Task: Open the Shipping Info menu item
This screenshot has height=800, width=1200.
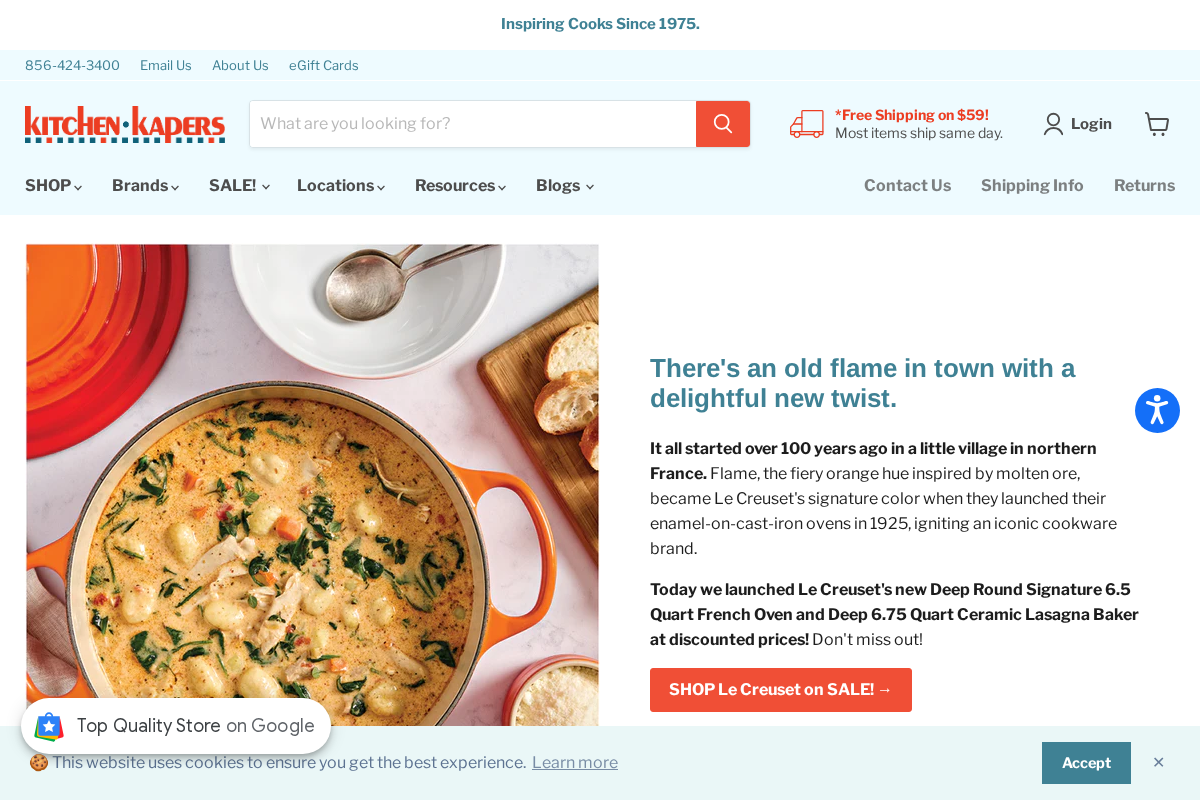Action: click(x=1032, y=185)
